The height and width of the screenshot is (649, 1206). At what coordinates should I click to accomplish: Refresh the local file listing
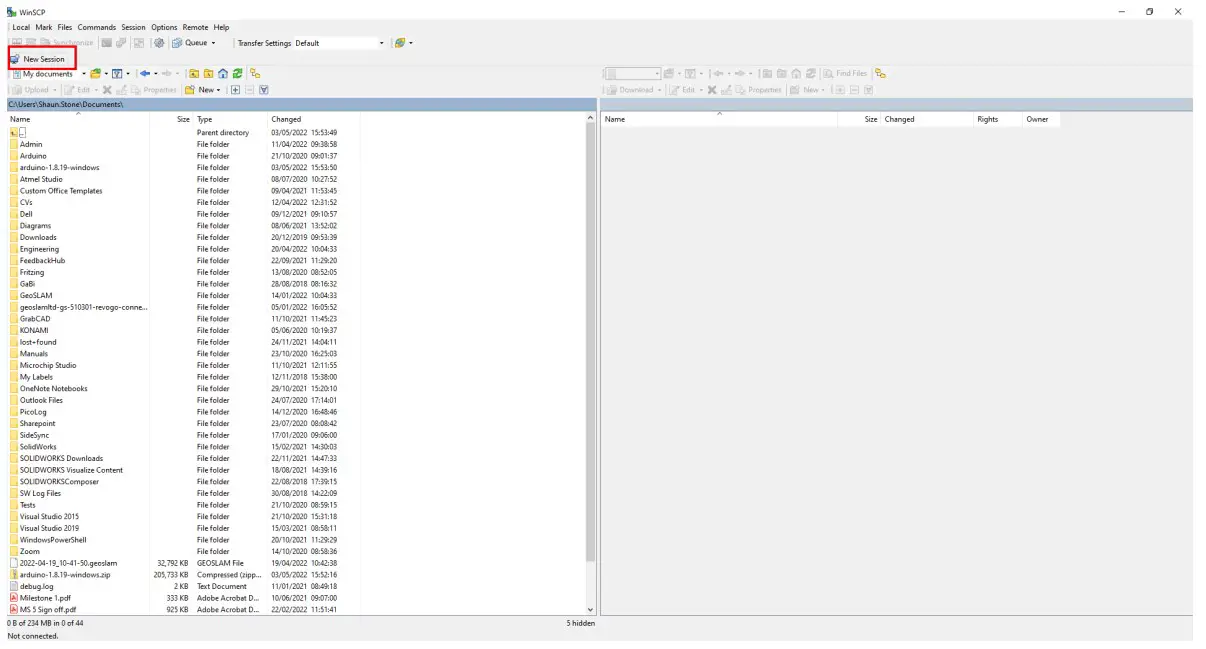[x=236, y=73]
